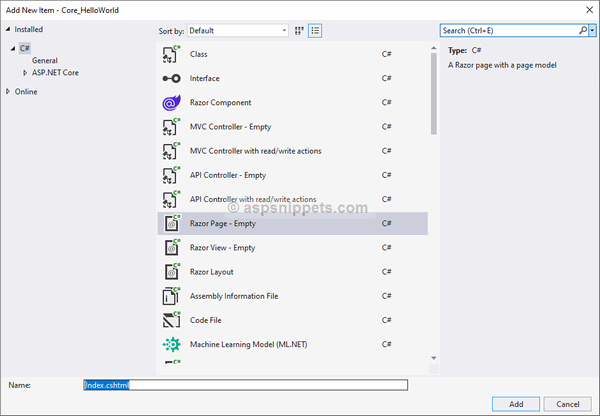This screenshot has width=600, height=416.
Task: Choose the Class row text
Action: (x=199, y=54)
